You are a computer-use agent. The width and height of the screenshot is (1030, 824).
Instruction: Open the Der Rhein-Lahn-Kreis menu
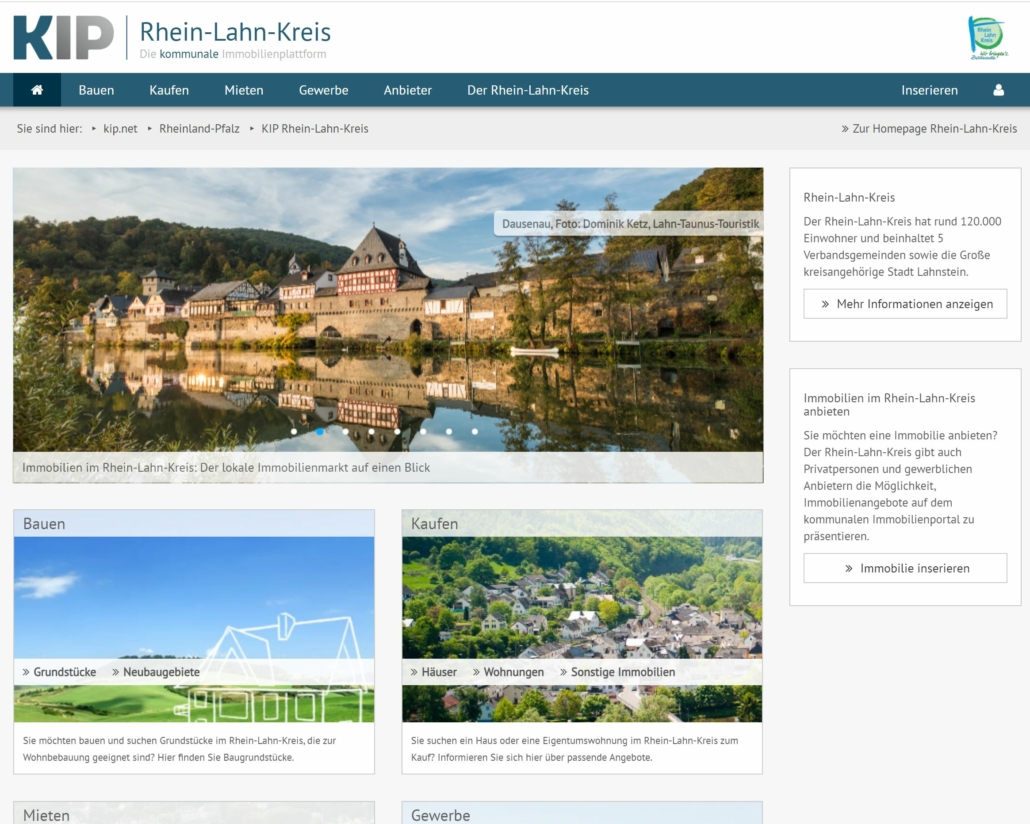pos(527,90)
